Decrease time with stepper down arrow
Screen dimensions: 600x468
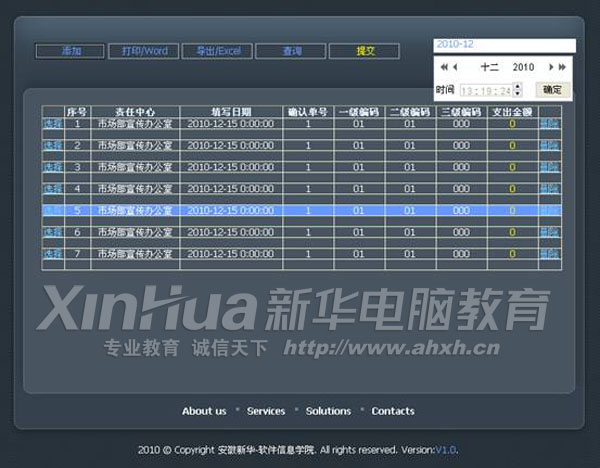tap(517, 93)
